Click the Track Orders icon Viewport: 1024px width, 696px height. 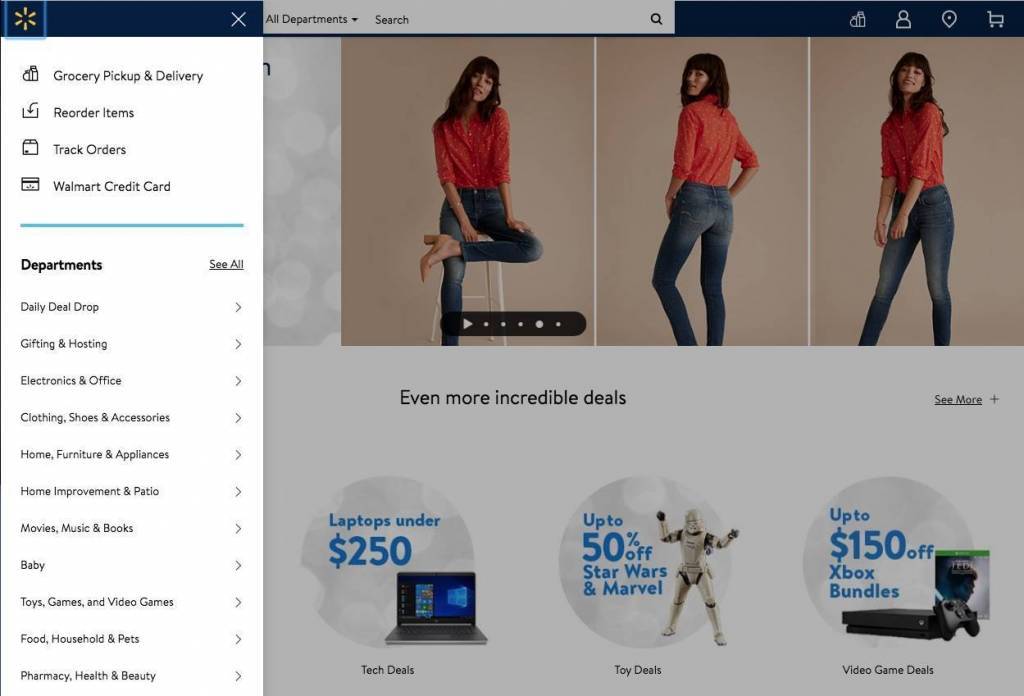click(31, 149)
